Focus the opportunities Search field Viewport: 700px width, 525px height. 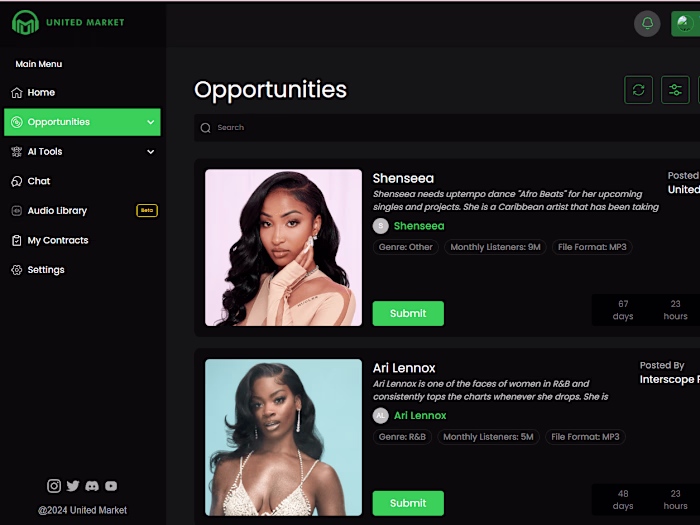(447, 128)
